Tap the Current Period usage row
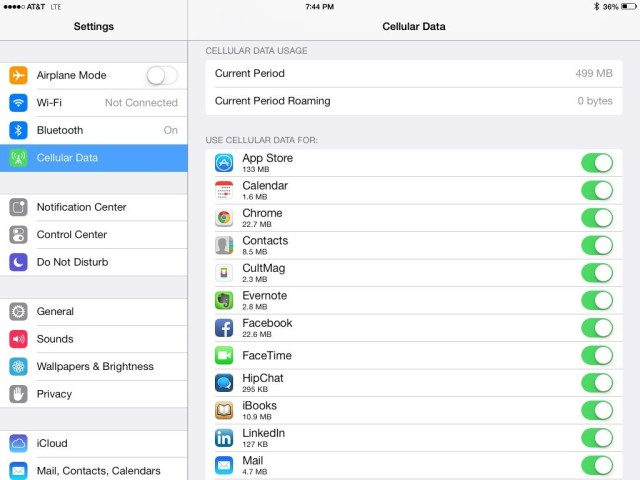The width and height of the screenshot is (640, 480). click(414, 74)
